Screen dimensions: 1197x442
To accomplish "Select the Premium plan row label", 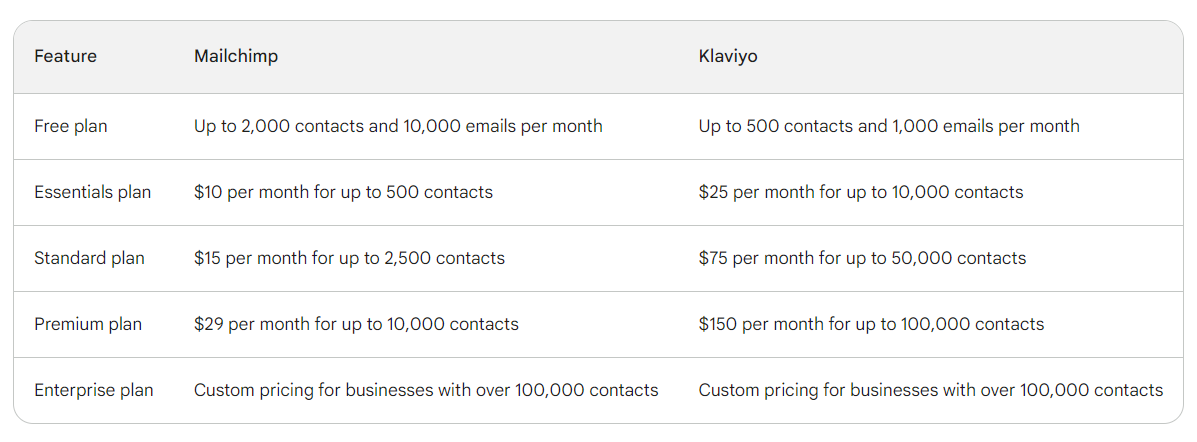I will pos(88,325).
